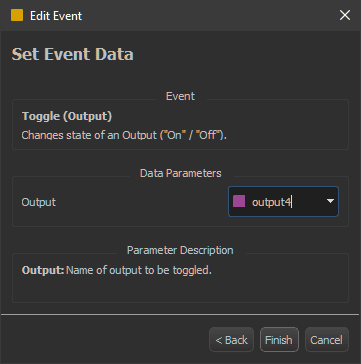
Task: Click the Set Event Data heading
Action: (73, 55)
